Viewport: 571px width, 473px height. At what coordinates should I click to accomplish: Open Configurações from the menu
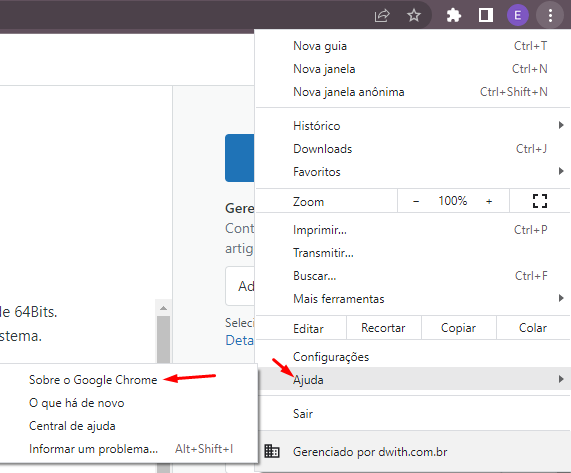pos(413,356)
